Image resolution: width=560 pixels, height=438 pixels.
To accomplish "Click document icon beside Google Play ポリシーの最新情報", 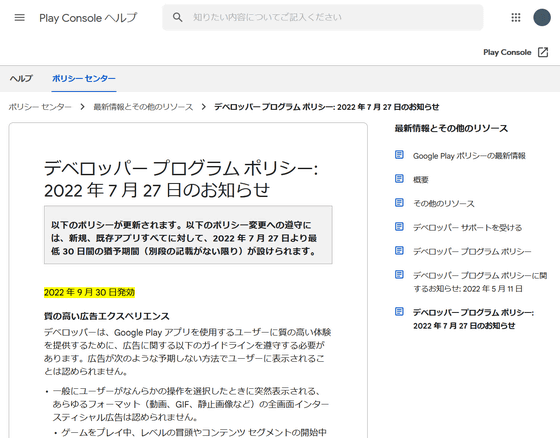I will tap(399, 155).
